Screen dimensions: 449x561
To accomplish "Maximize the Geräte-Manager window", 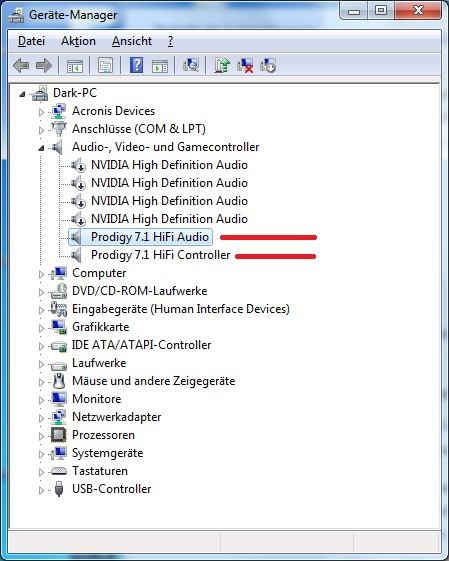I will click(x=381, y=11).
